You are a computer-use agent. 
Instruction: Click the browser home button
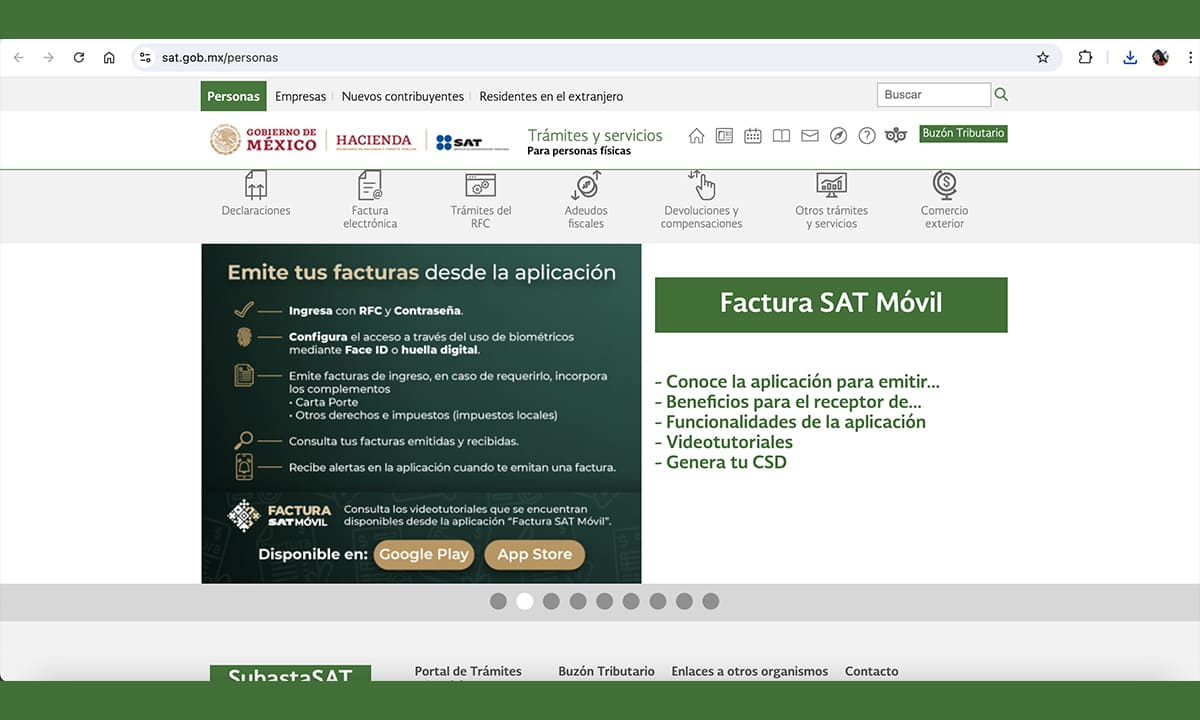tap(109, 58)
